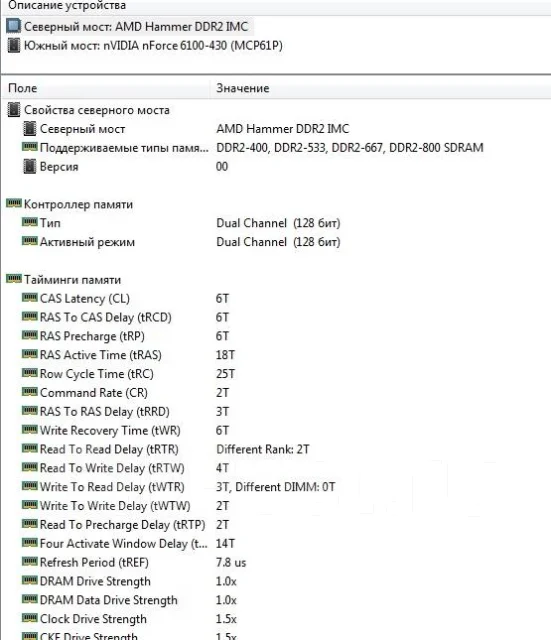Click the icon next to Read To Precharge Delay (tRTP)
The height and width of the screenshot is (640, 551).
point(29,523)
